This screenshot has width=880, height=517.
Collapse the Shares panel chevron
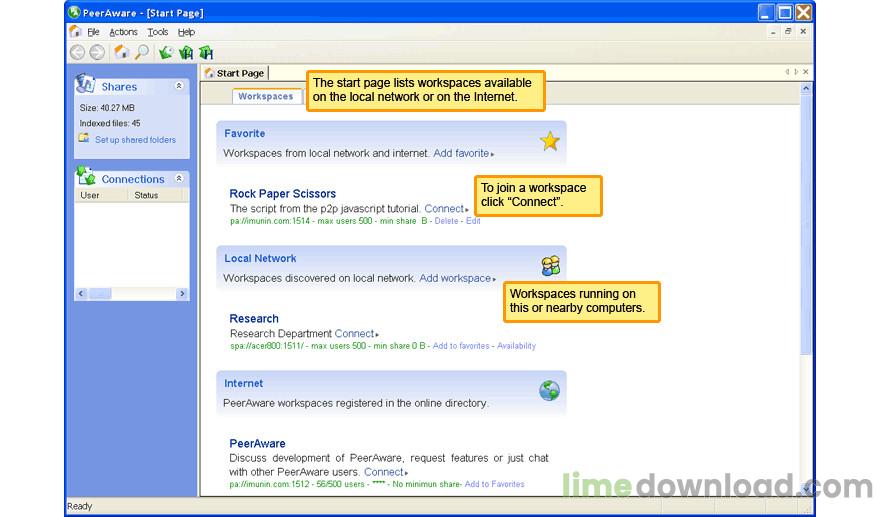coord(179,86)
